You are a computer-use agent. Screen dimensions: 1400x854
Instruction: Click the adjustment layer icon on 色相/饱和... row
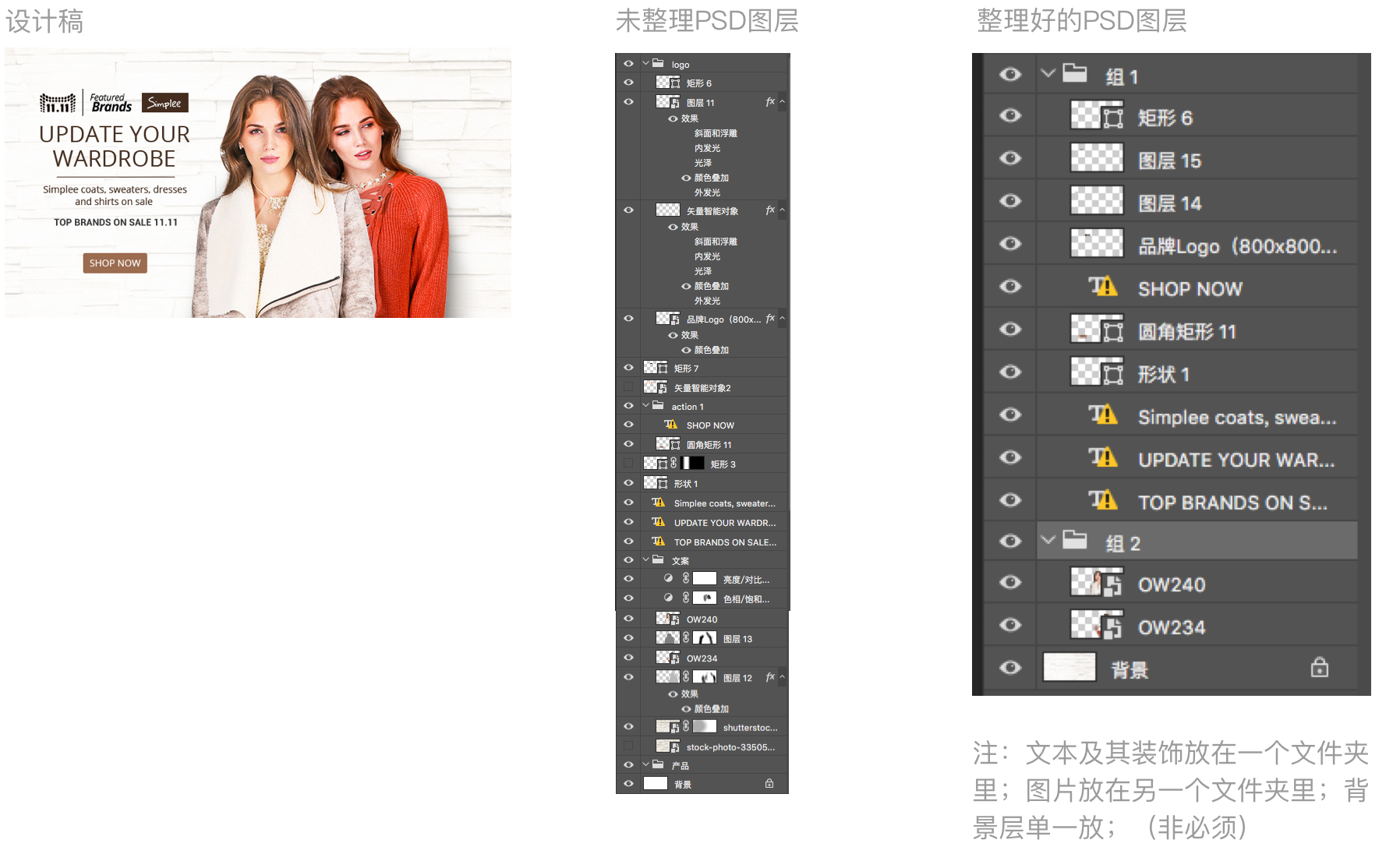[668, 598]
